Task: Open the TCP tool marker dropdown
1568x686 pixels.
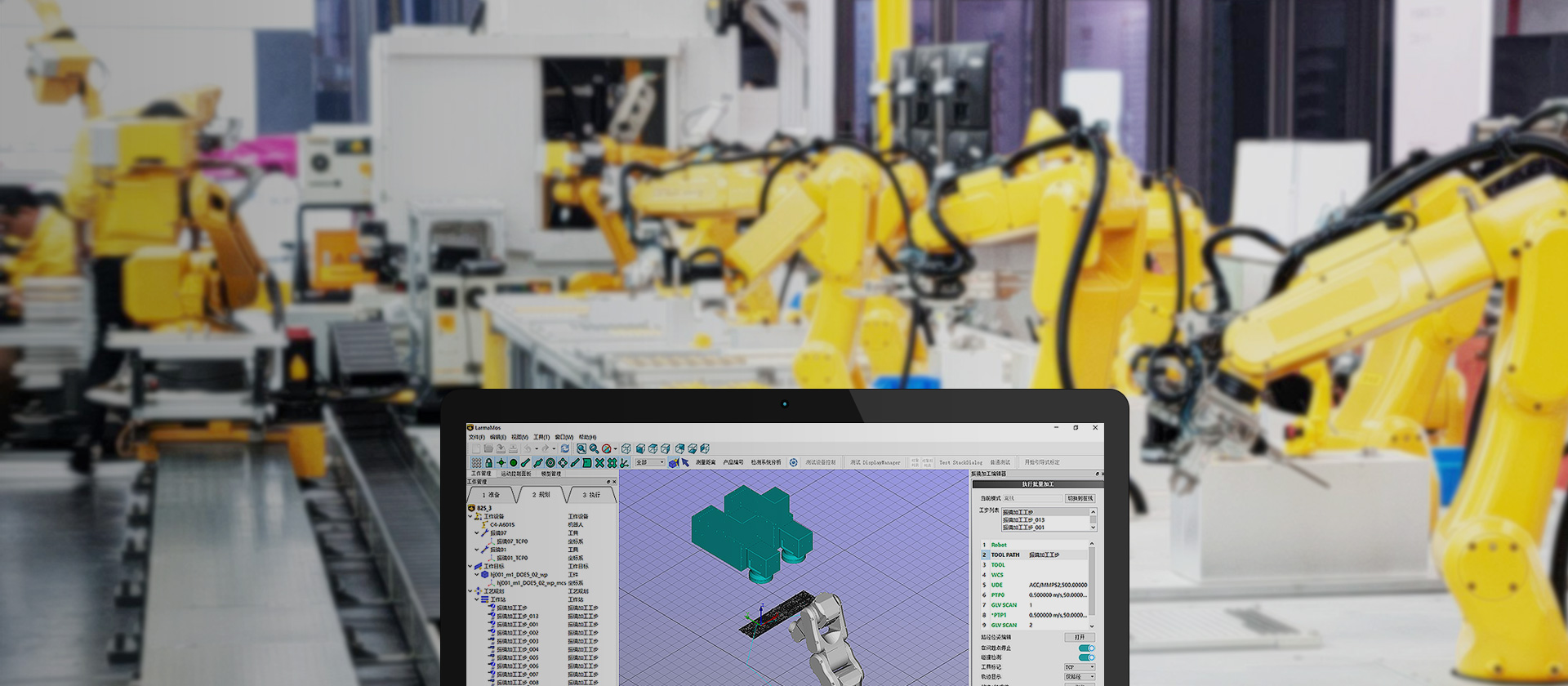Action: (x=1079, y=667)
